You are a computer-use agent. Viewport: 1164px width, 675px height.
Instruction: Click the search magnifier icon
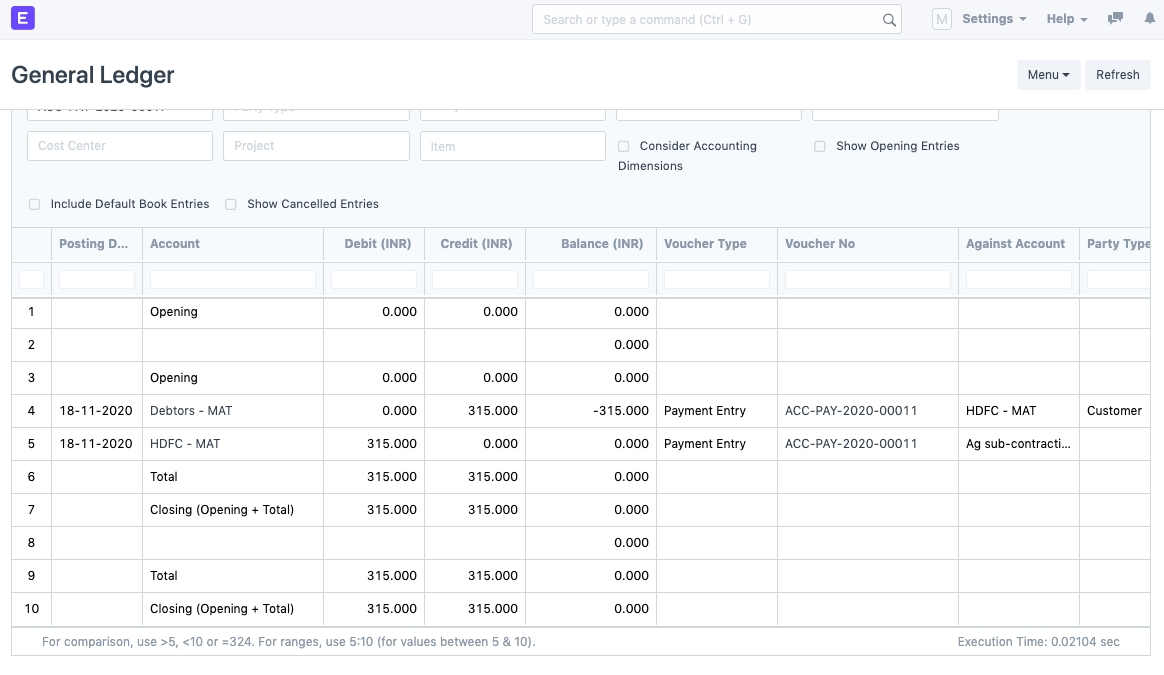point(889,20)
